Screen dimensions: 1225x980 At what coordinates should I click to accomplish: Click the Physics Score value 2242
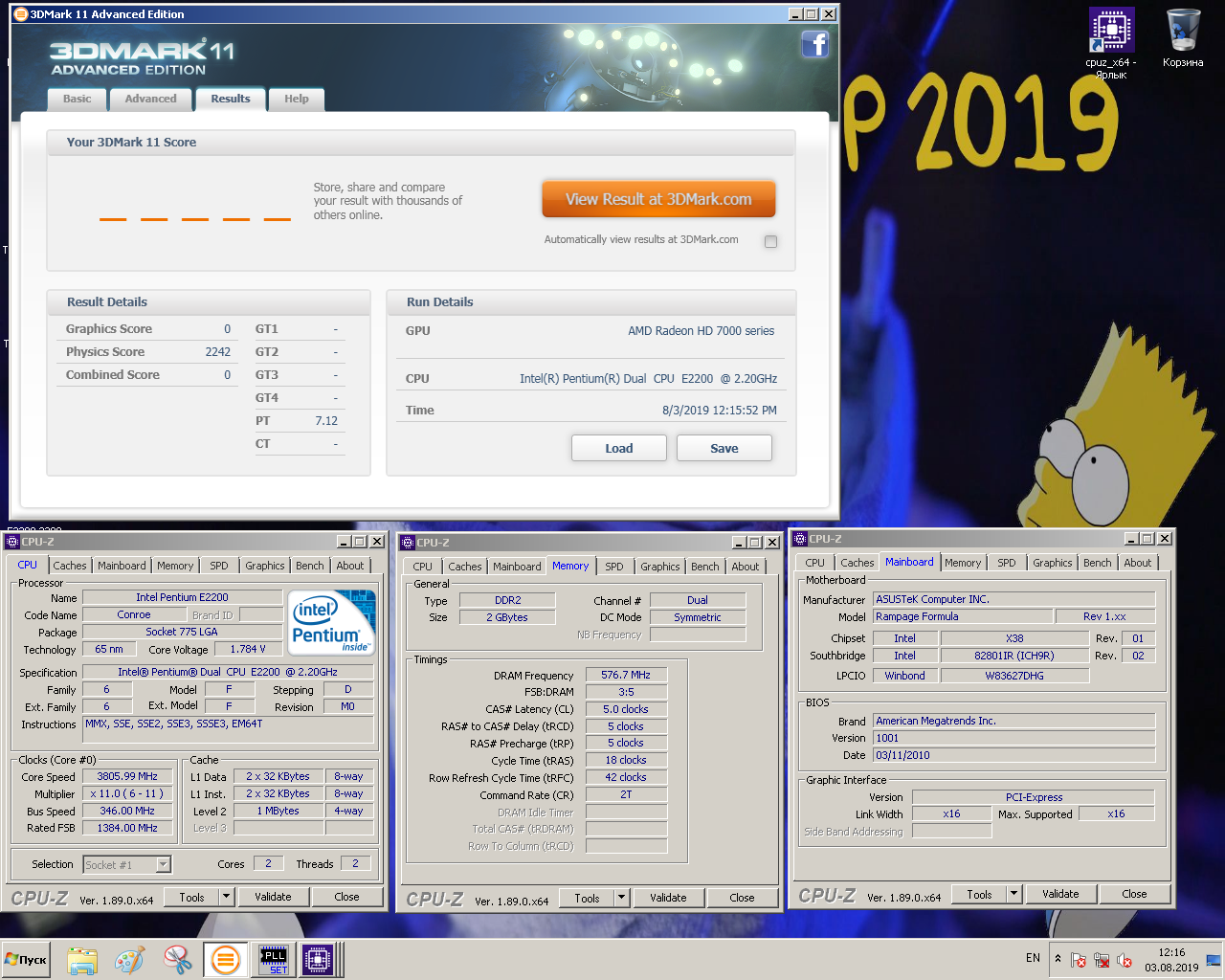217,351
